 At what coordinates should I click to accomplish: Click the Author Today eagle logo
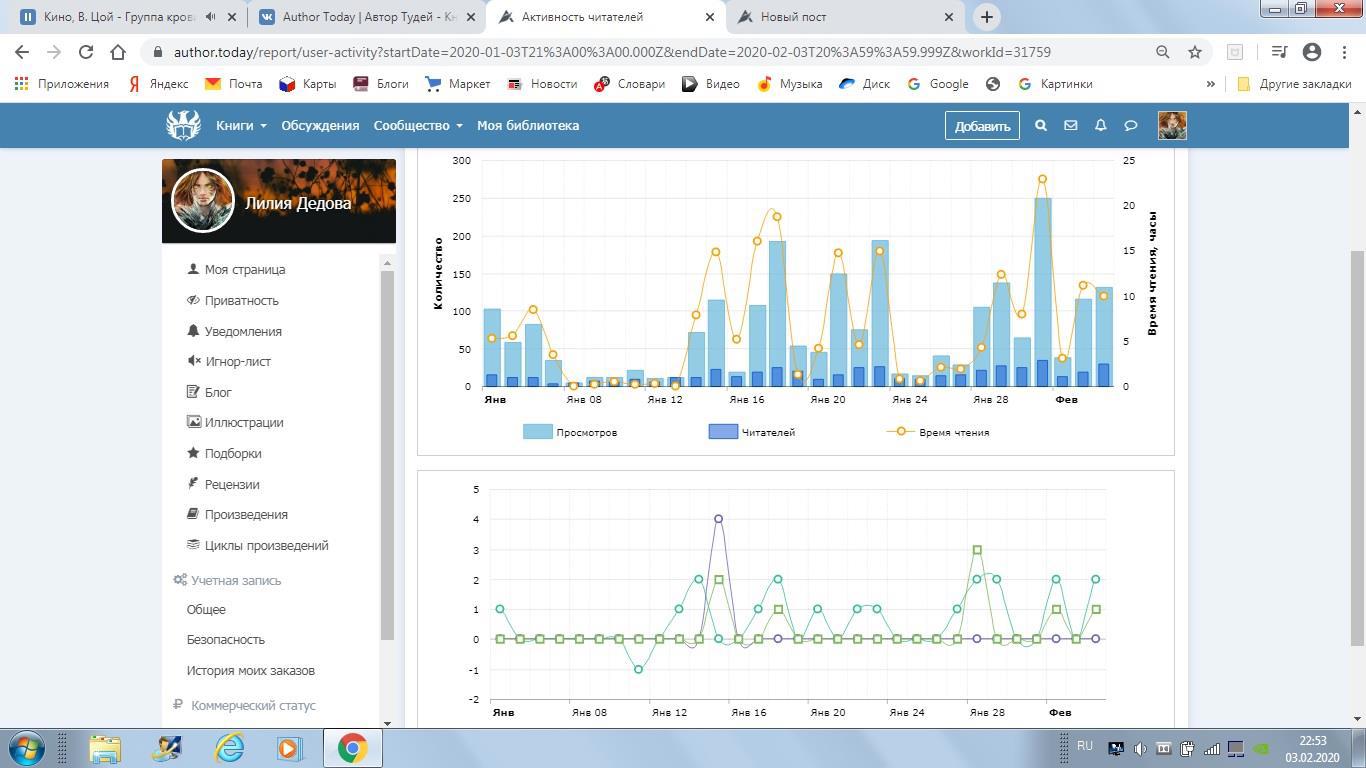(183, 125)
